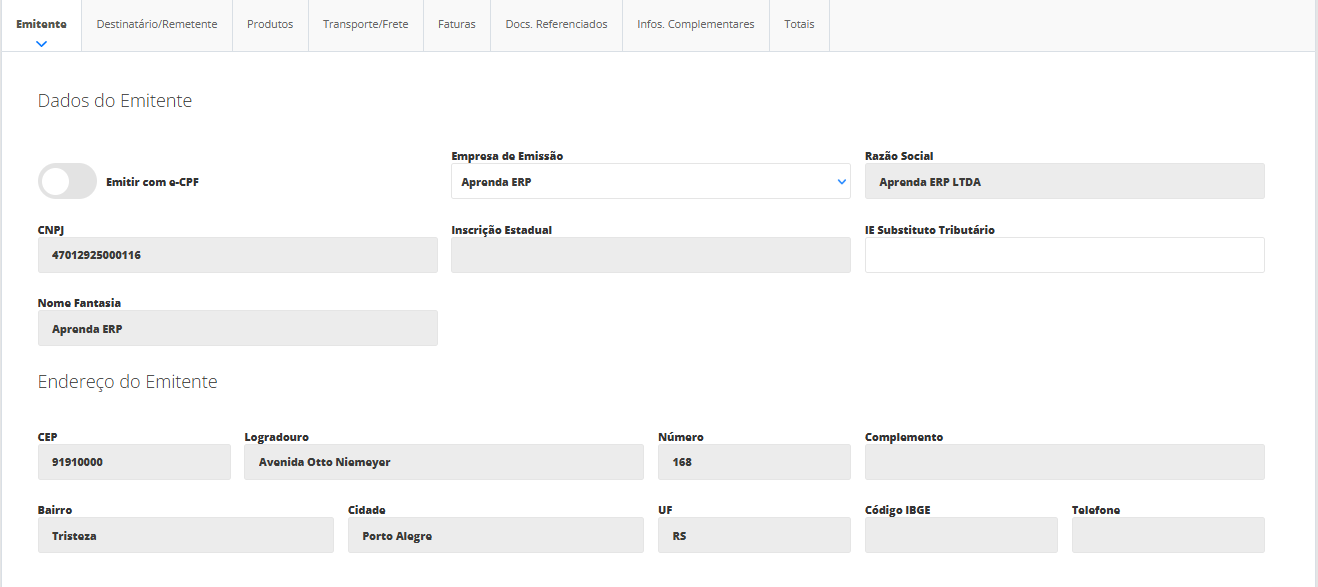Image resolution: width=1318 pixels, height=587 pixels.
Task: Click the CEP field showing 91910000
Action: pyautogui.click(x=134, y=462)
